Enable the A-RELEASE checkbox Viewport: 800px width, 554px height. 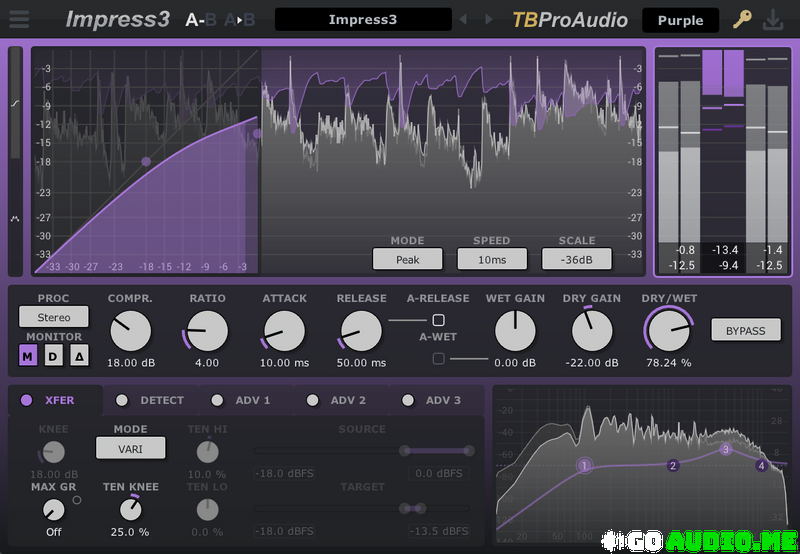[438, 320]
